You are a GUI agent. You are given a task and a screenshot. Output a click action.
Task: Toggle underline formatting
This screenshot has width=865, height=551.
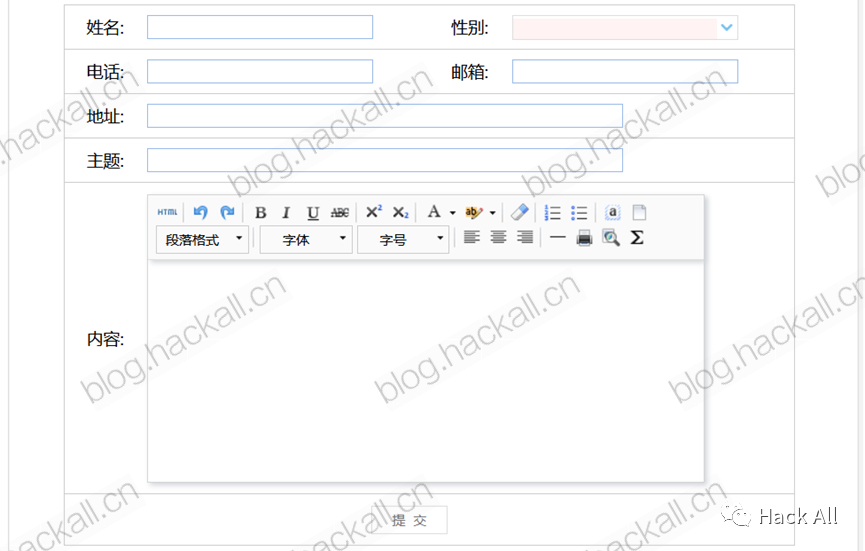313,212
